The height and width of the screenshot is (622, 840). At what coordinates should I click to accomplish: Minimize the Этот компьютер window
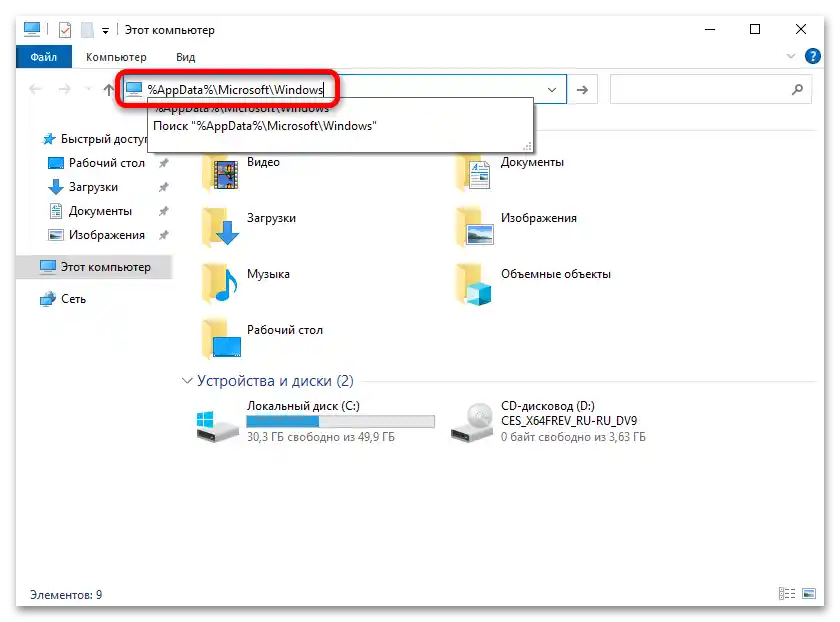(710, 29)
